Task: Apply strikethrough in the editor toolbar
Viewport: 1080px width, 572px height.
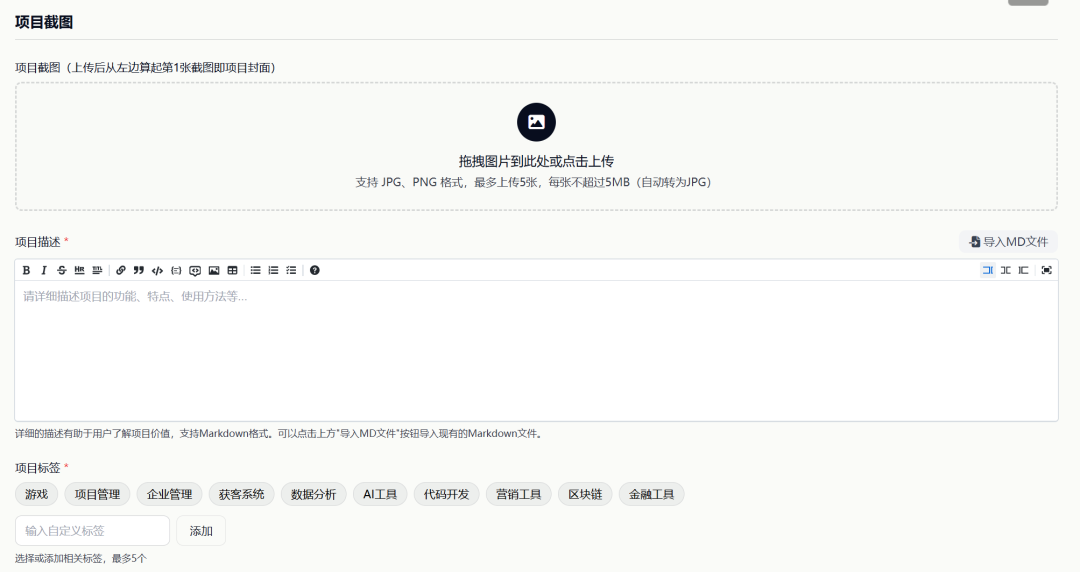Action: (61, 270)
